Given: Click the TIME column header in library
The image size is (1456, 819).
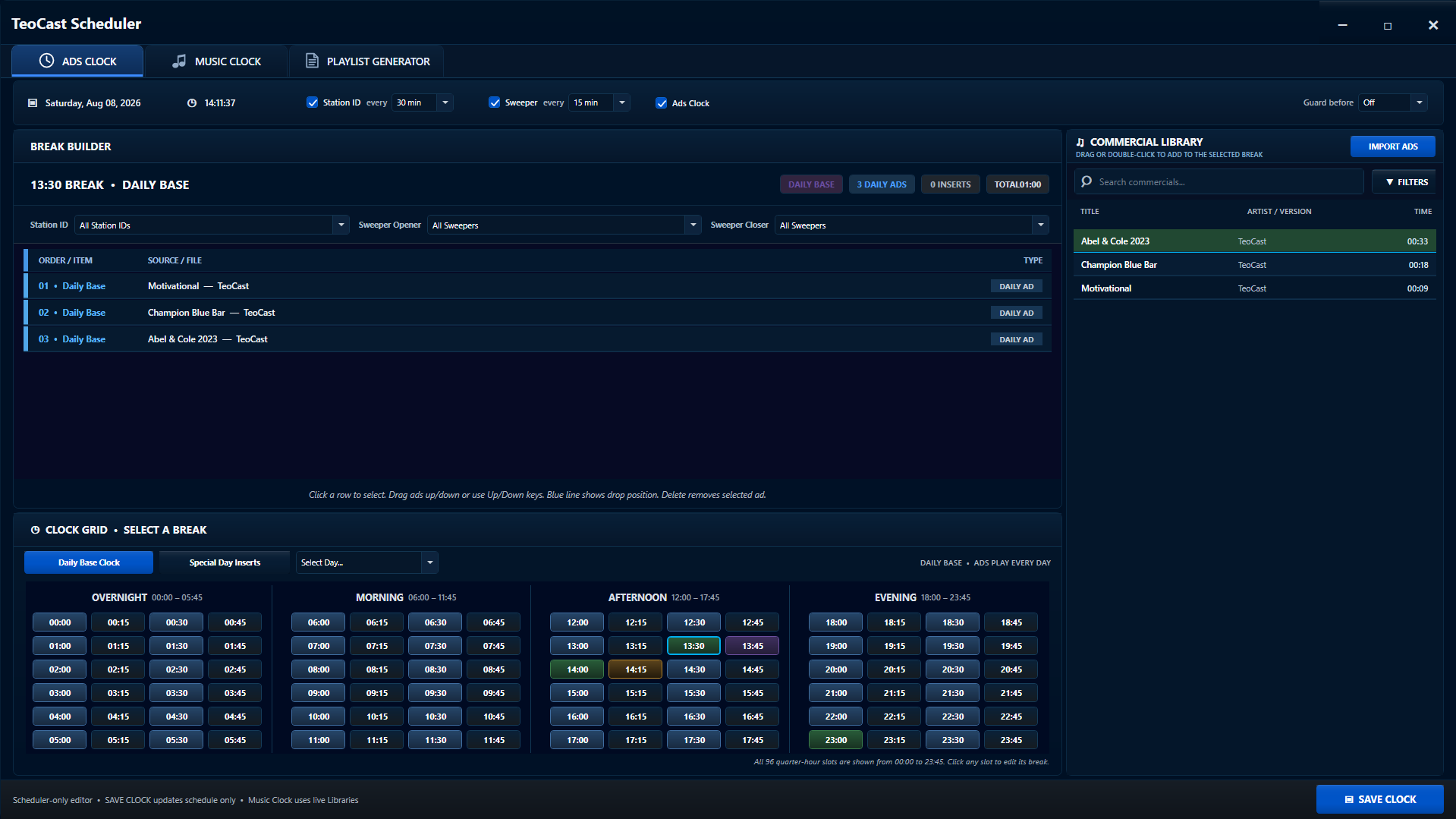Looking at the screenshot, I should 1423,212.
